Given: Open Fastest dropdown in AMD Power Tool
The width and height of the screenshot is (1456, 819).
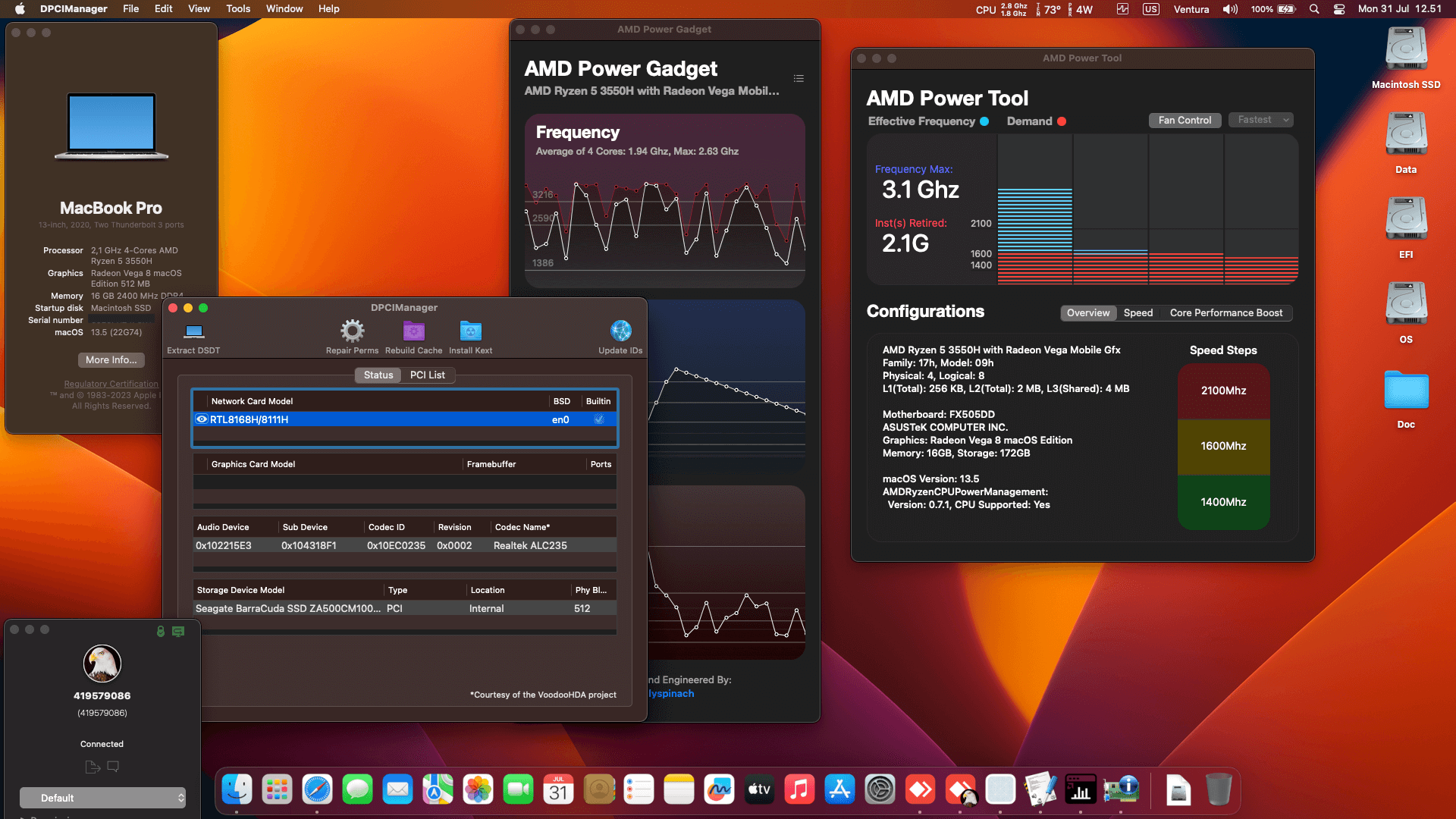Looking at the screenshot, I should (1261, 120).
